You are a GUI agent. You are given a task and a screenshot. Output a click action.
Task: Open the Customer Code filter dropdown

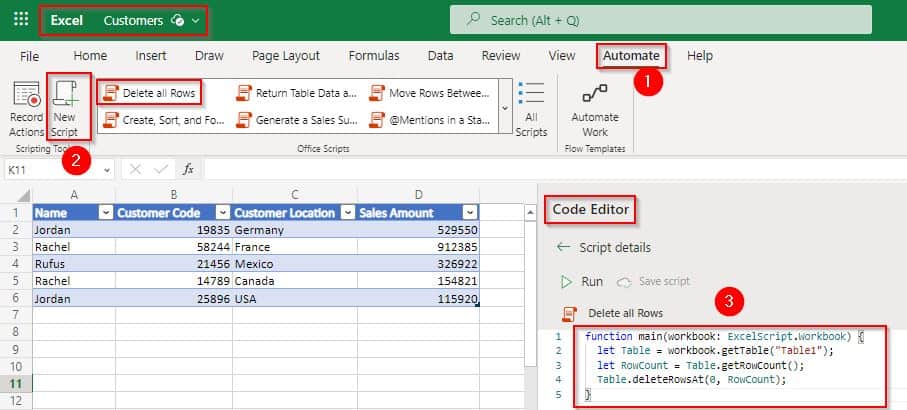[223, 213]
